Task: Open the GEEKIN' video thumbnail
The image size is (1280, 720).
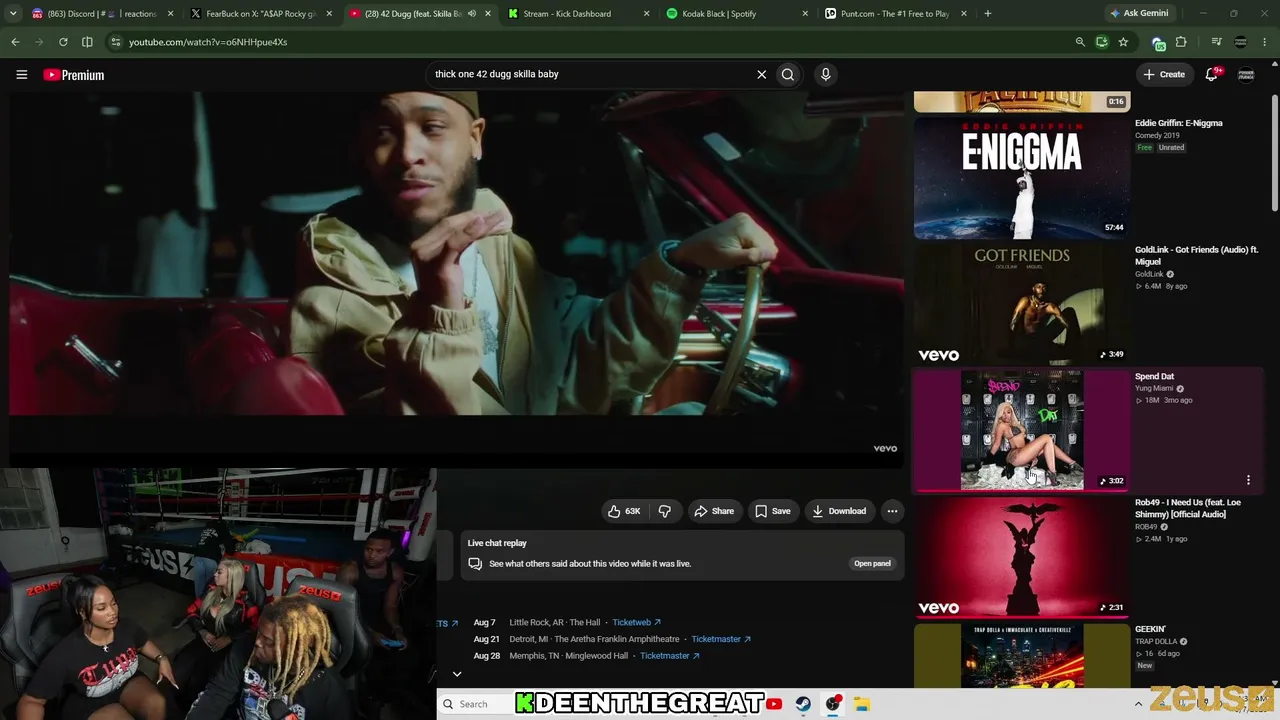Action: 1022,655
